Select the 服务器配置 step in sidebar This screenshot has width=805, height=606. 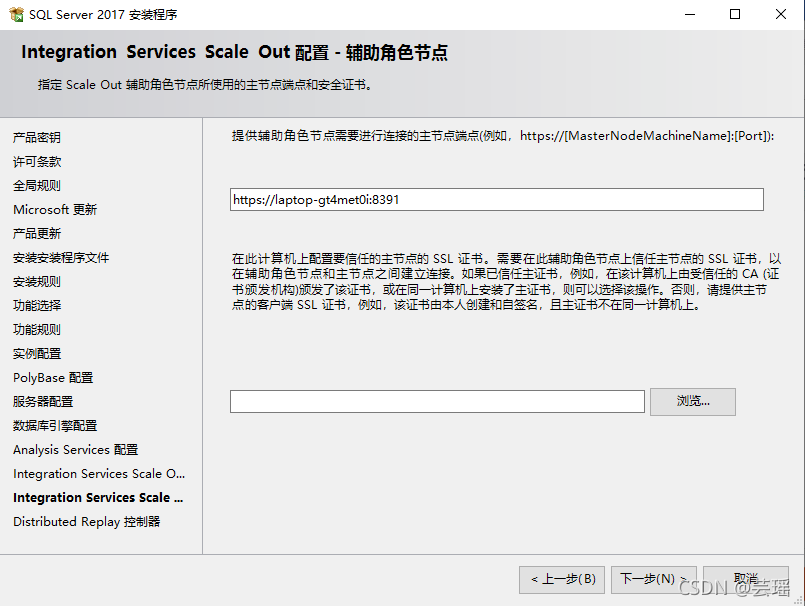[x=43, y=402]
